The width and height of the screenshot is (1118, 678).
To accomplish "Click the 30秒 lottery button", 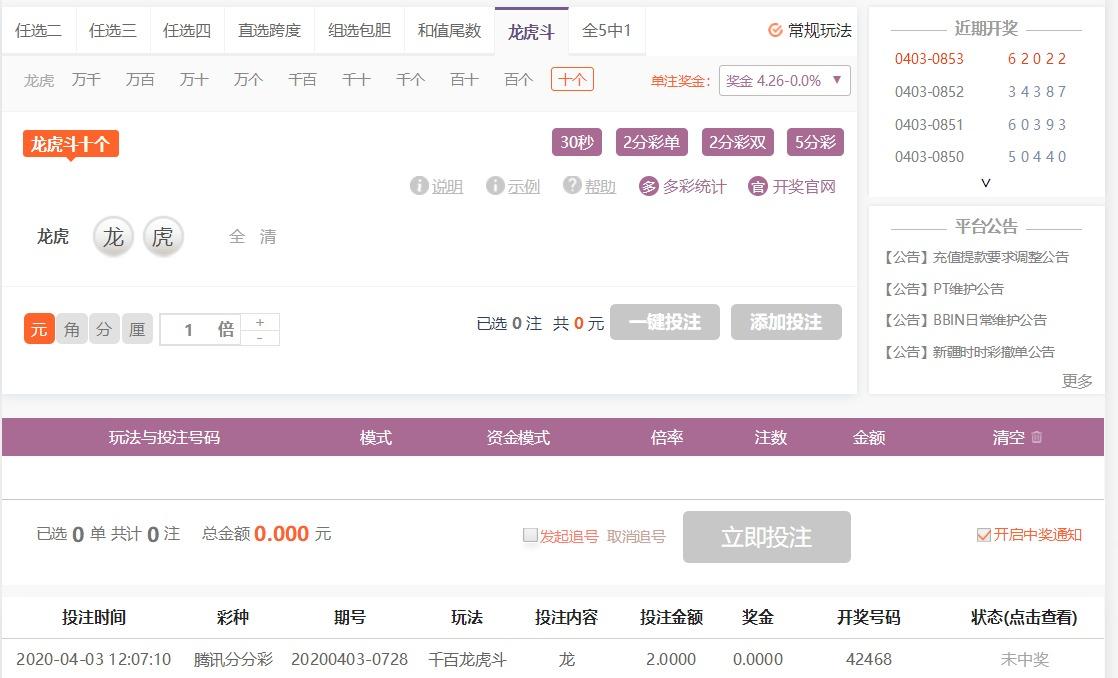I will [x=577, y=142].
